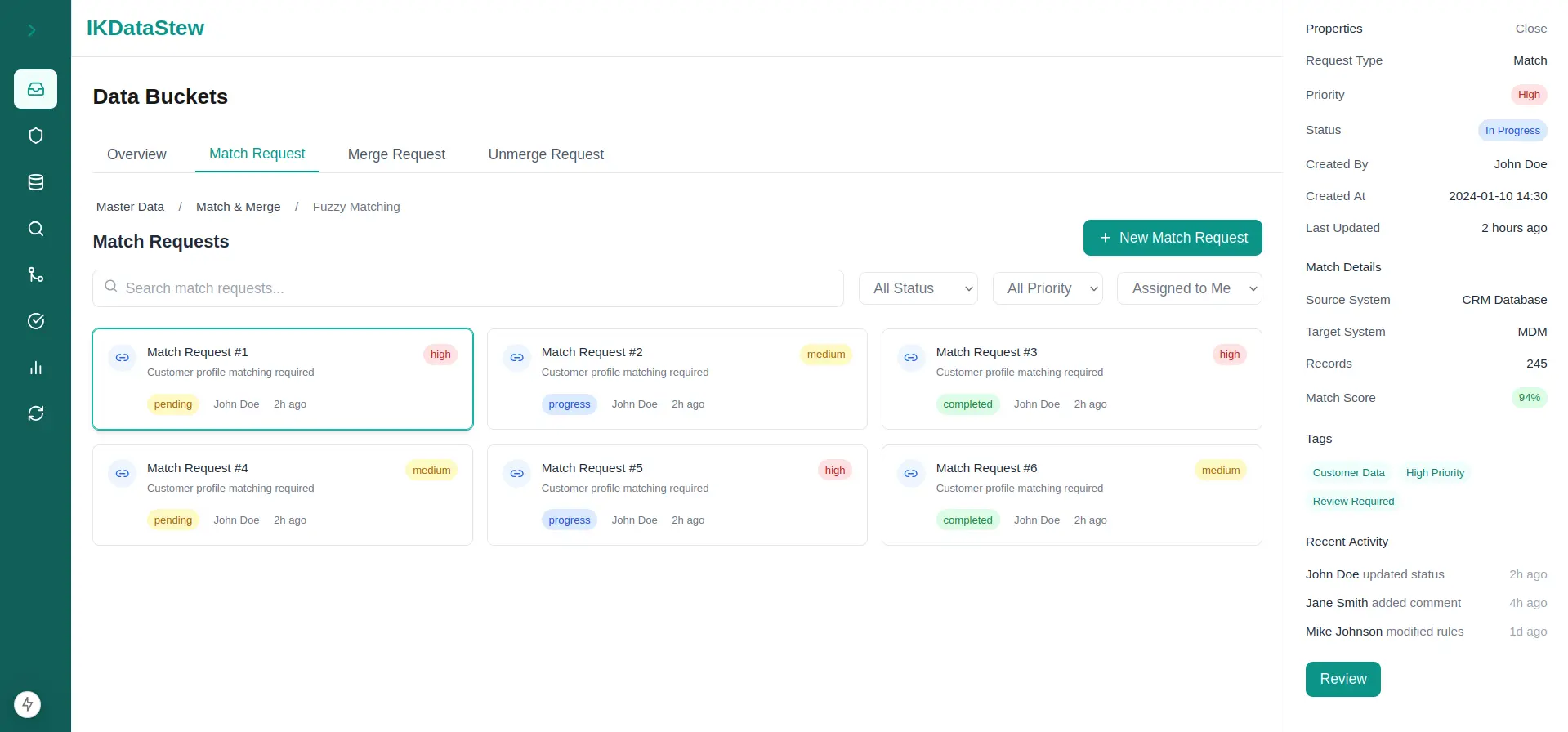Image resolution: width=1568 pixels, height=732 pixels.
Task: Click 'Jane Smith added comment' activity
Action: tap(1383, 603)
